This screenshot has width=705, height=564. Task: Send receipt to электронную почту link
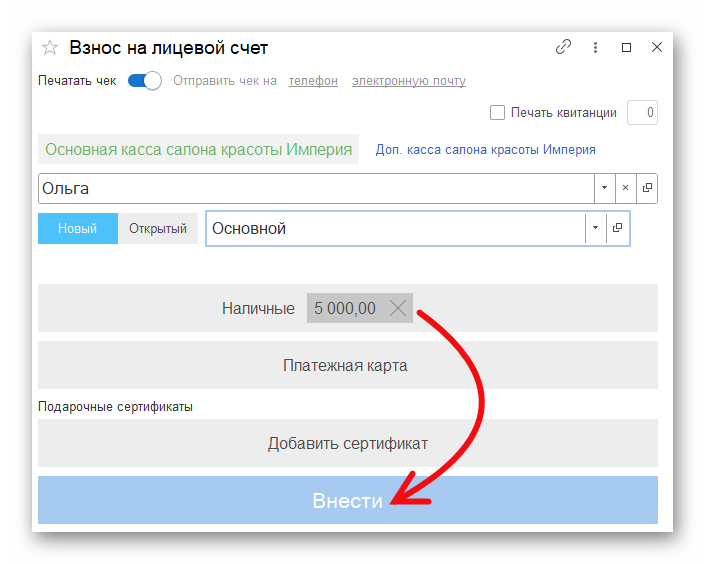409,81
